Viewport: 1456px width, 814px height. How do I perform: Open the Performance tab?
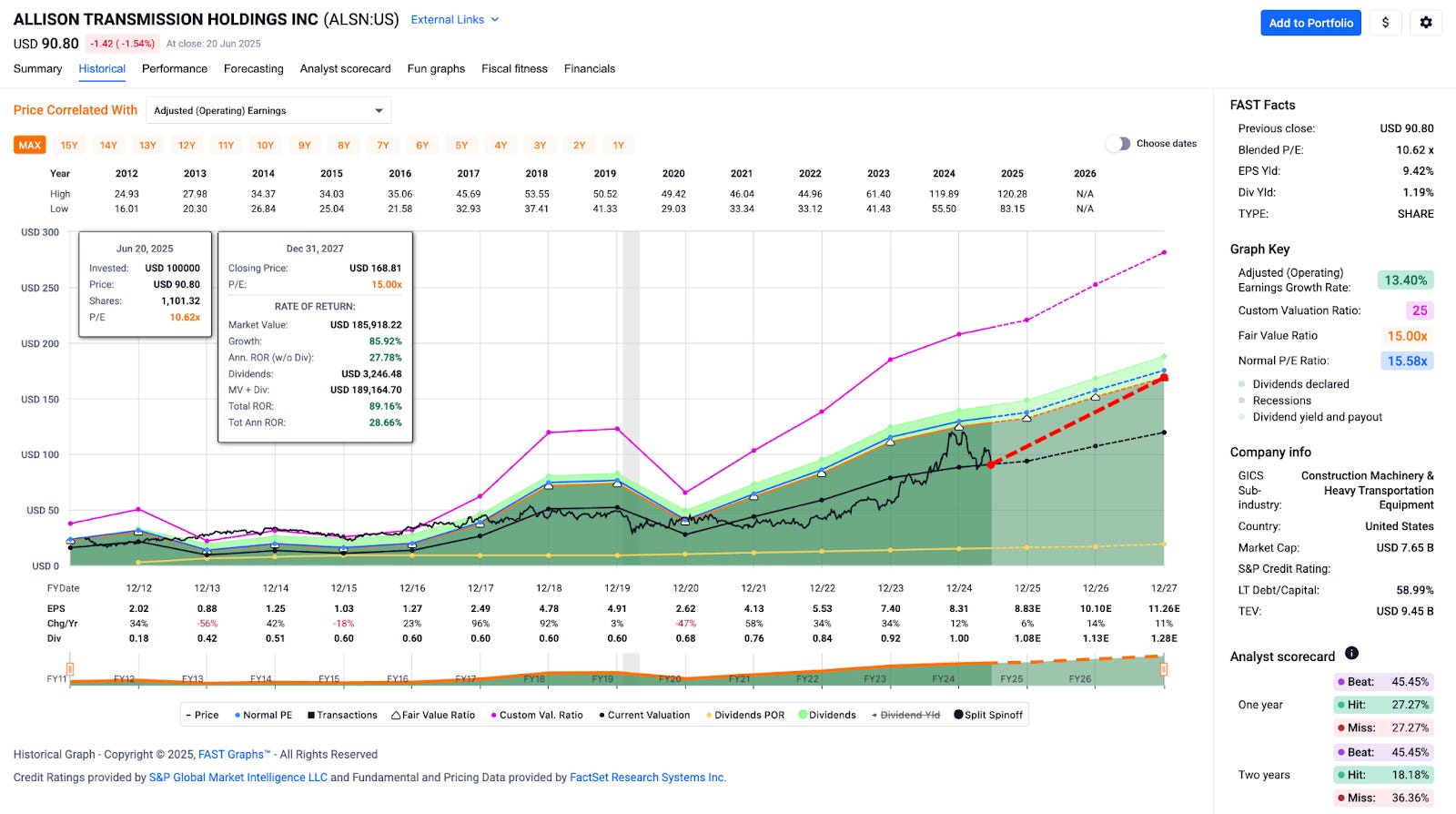(x=175, y=68)
